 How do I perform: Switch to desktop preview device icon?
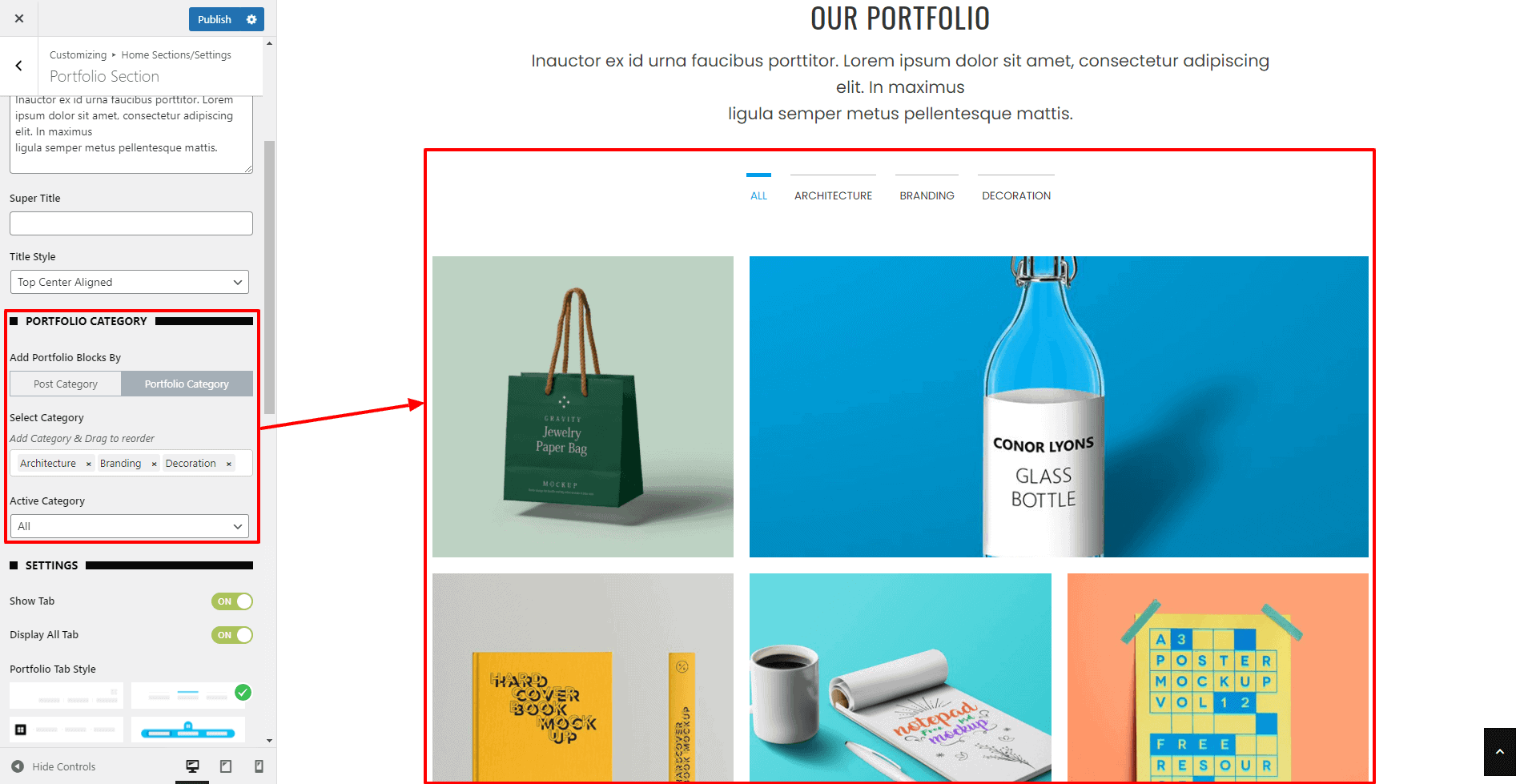coord(192,766)
